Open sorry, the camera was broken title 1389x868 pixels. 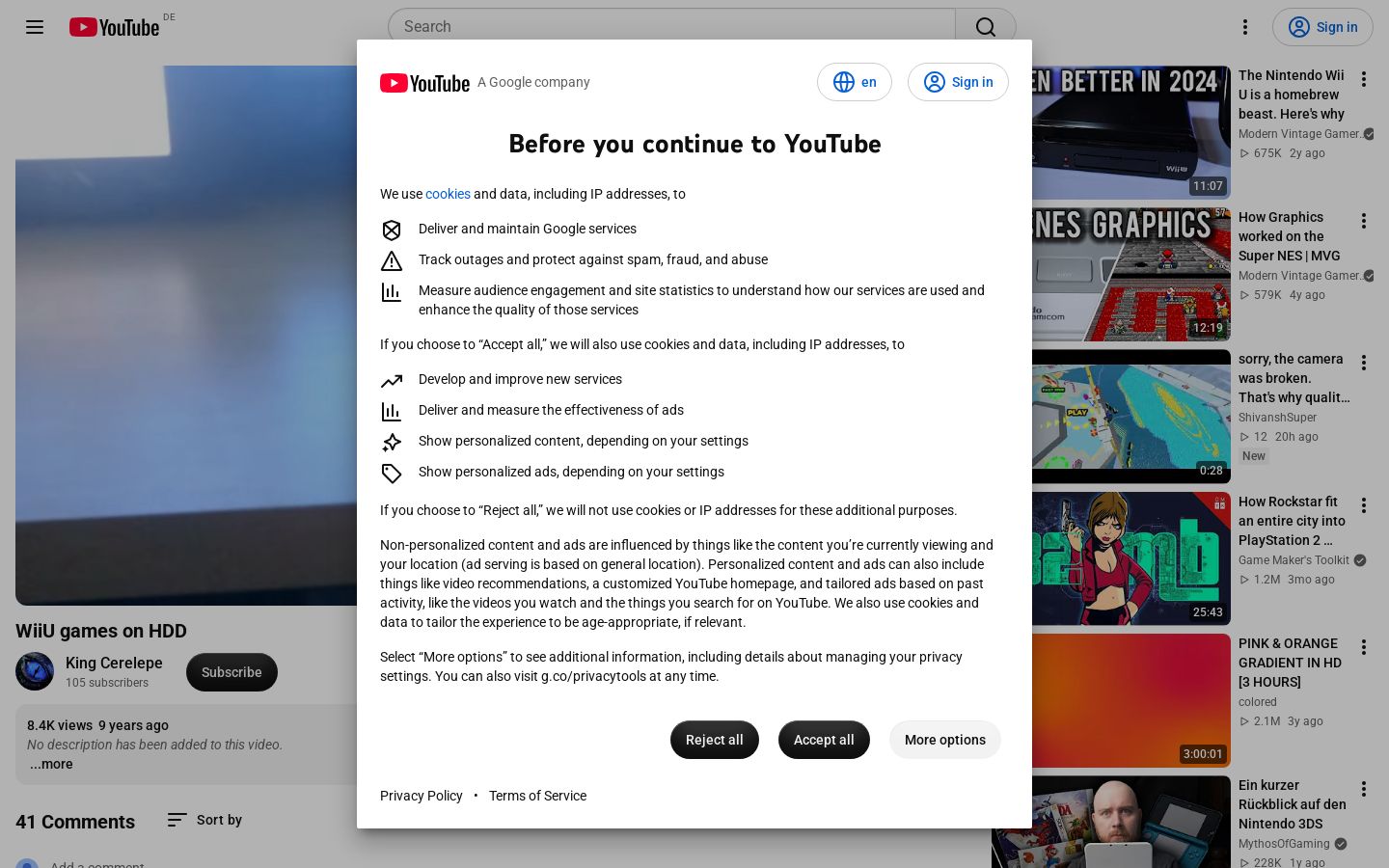tap(1294, 378)
